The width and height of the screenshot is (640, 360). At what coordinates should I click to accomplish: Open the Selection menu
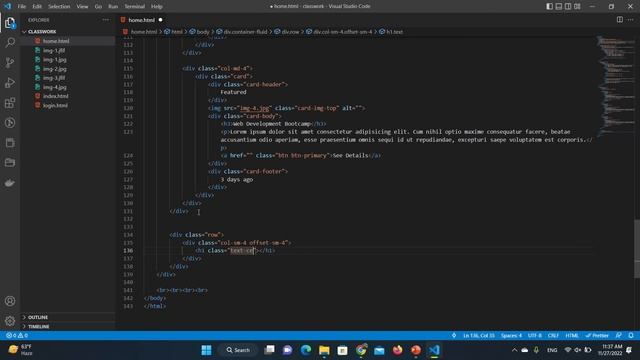(59, 7)
